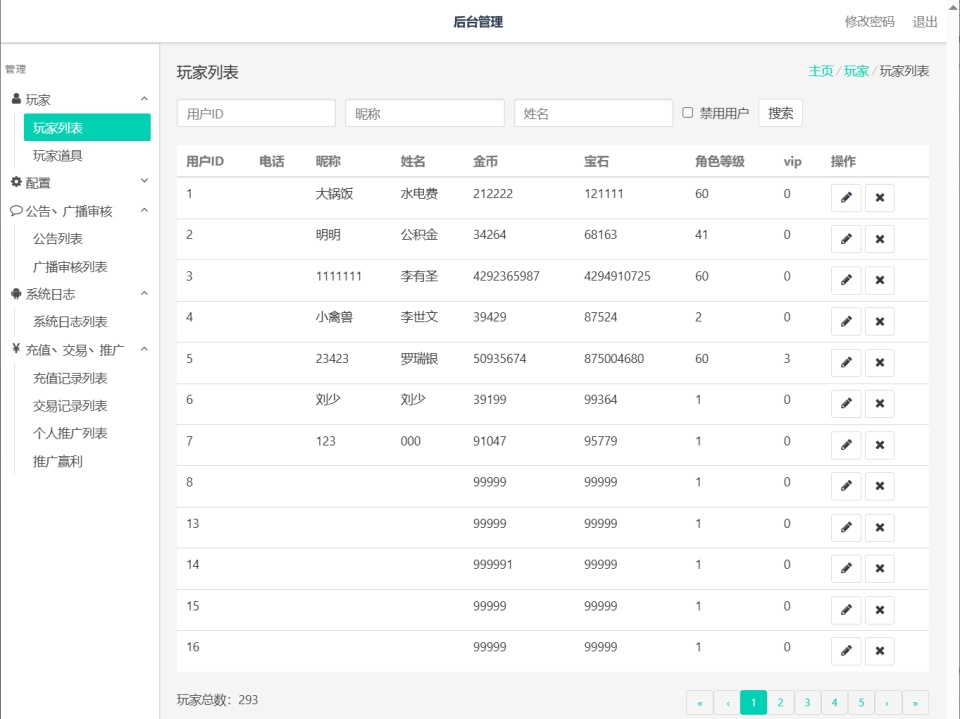The image size is (960, 719).
Task: Click the 金币 column header
Action: pos(486,162)
